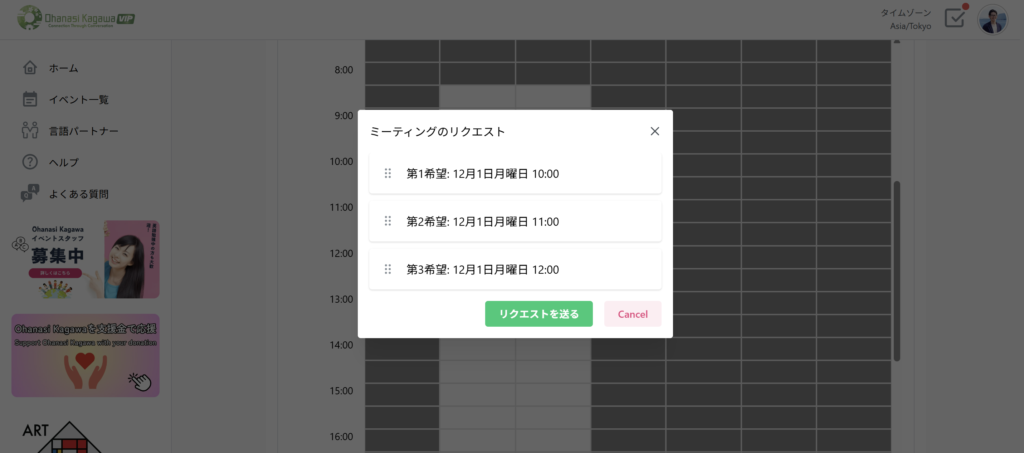Open the イベント一覧 page
The height and width of the screenshot is (453, 1024).
click(x=78, y=99)
